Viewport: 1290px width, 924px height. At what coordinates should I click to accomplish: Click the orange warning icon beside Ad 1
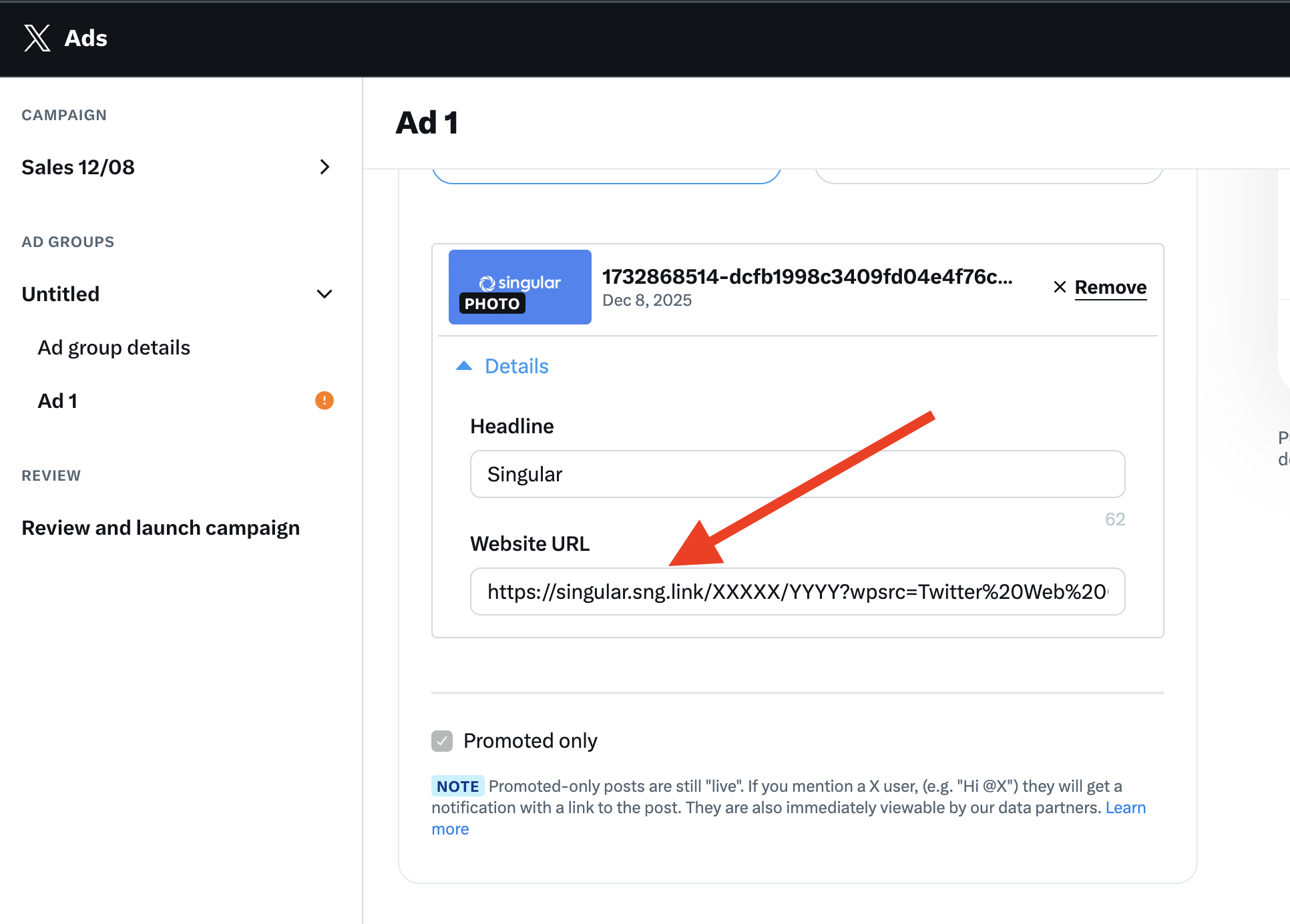tap(325, 401)
